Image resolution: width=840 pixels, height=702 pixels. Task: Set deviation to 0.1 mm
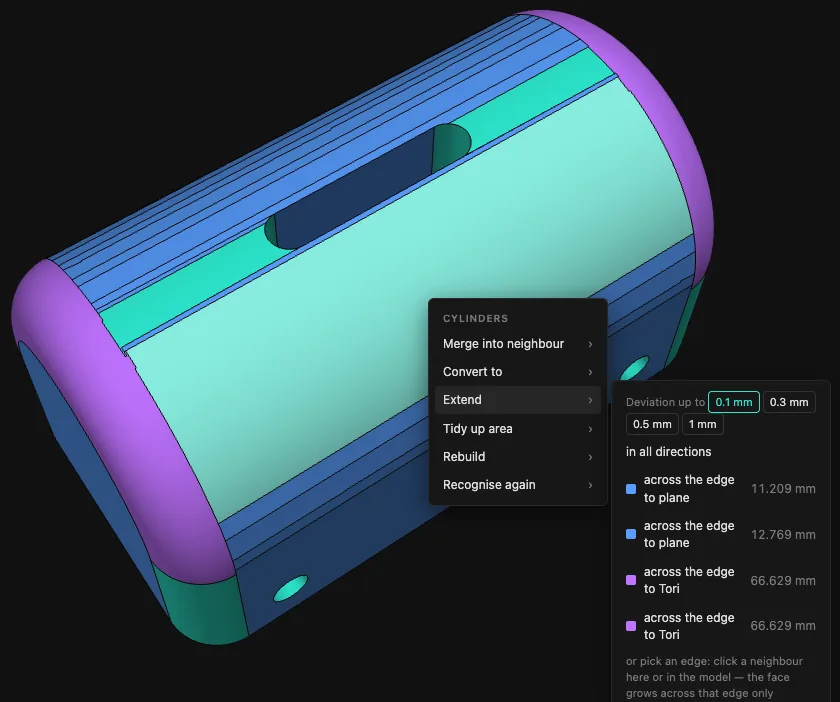coord(733,402)
